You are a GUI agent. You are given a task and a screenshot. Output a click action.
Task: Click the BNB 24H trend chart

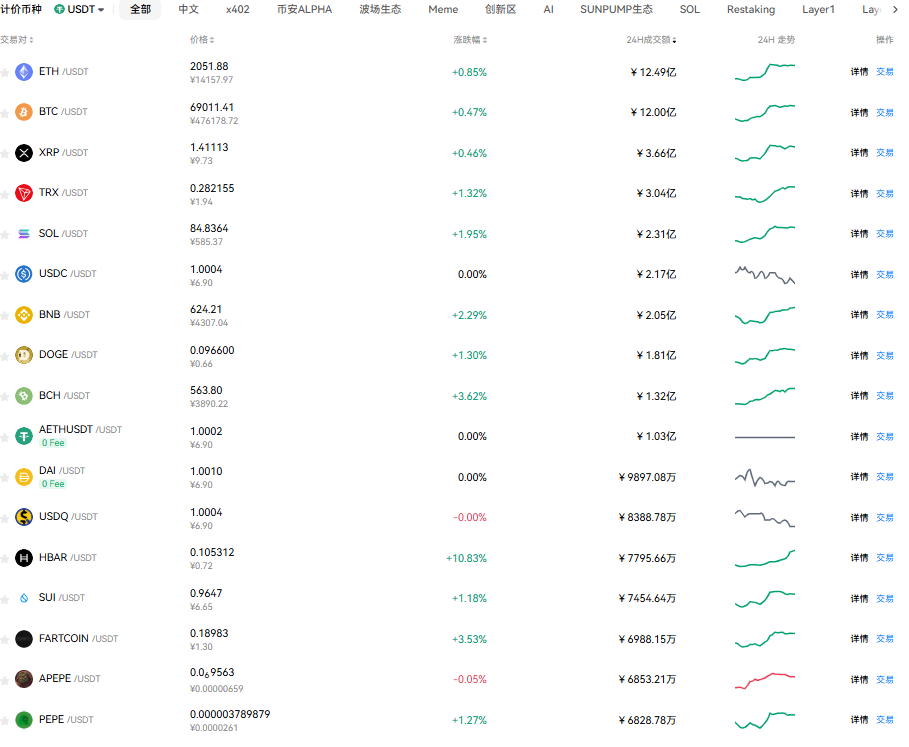coord(765,315)
